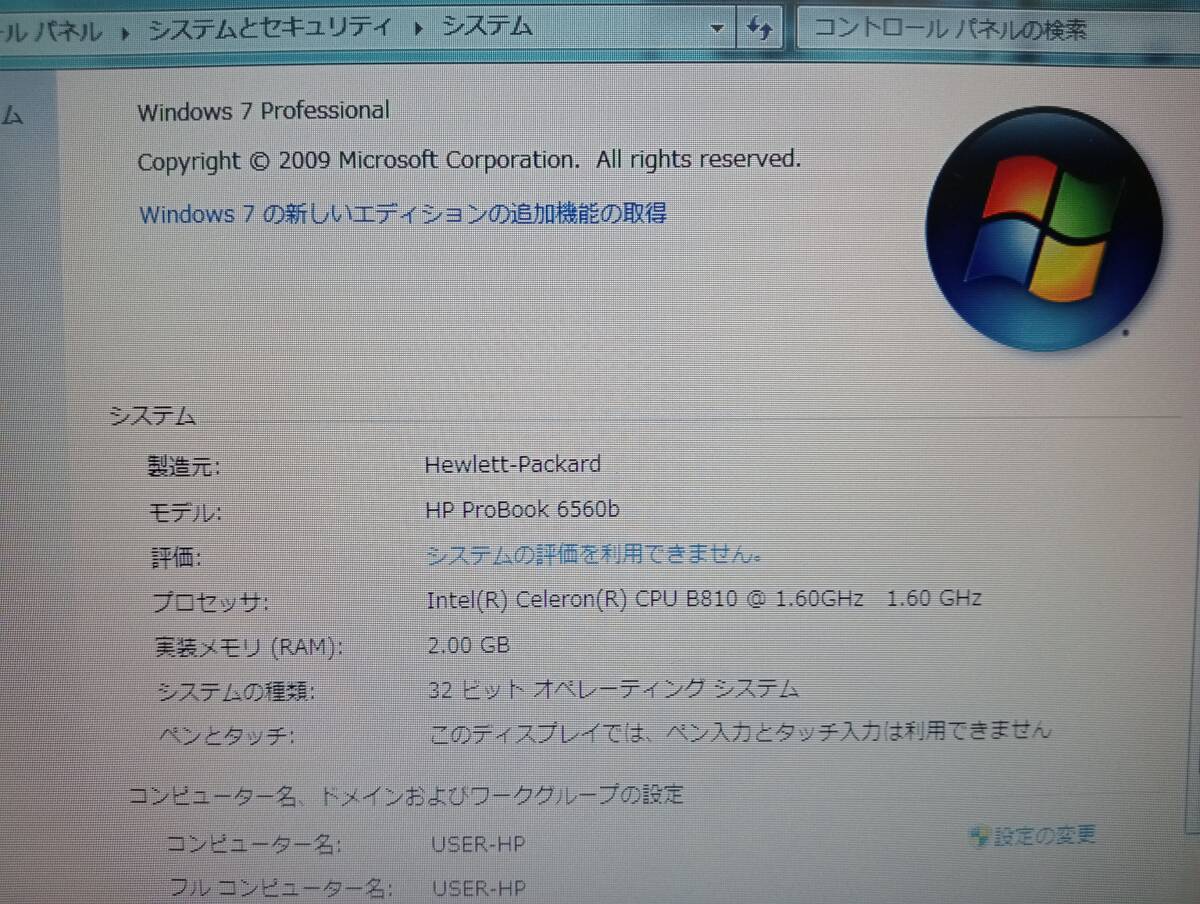Click the システム section heading
Screen dimensions: 1200x904
click(153, 417)
